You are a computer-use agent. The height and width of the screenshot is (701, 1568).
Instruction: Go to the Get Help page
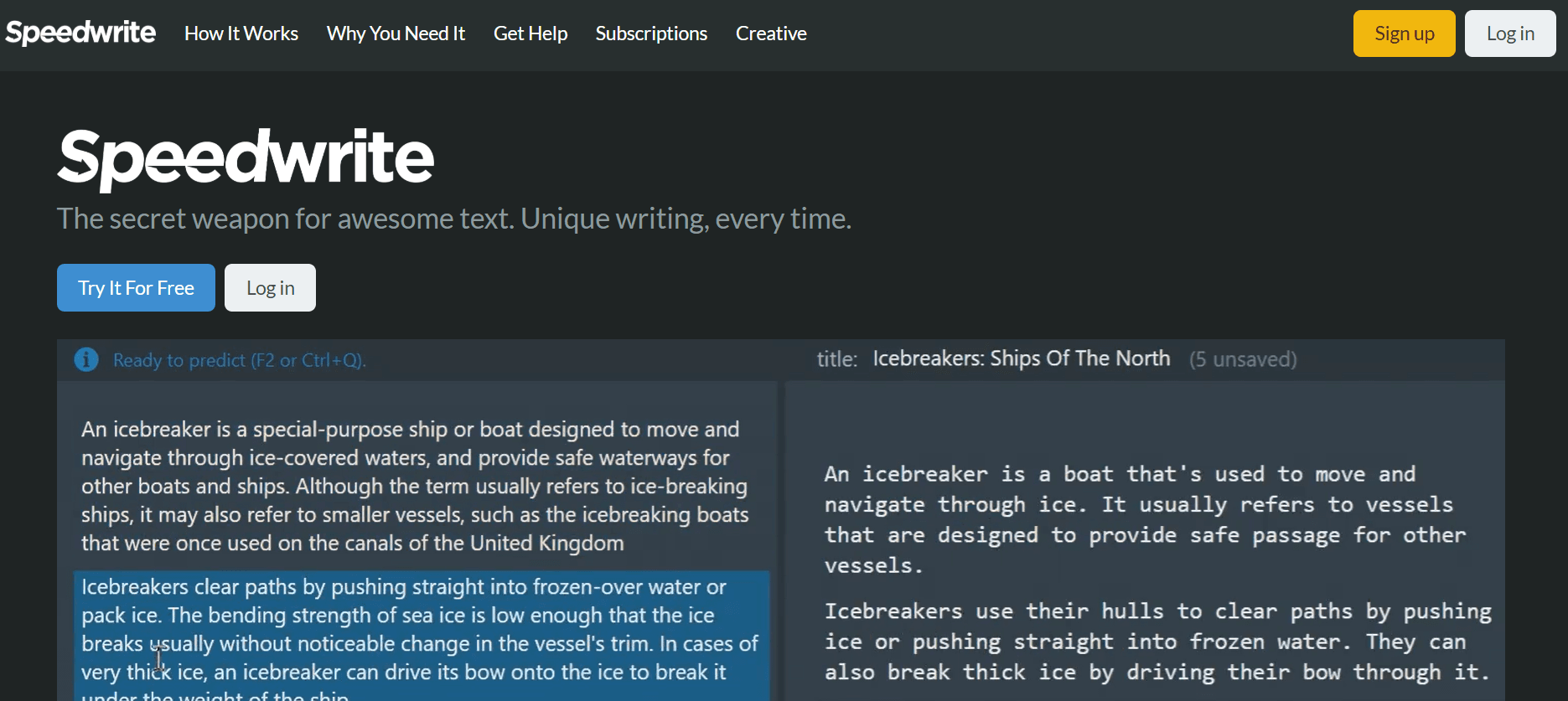click(530, 34)
